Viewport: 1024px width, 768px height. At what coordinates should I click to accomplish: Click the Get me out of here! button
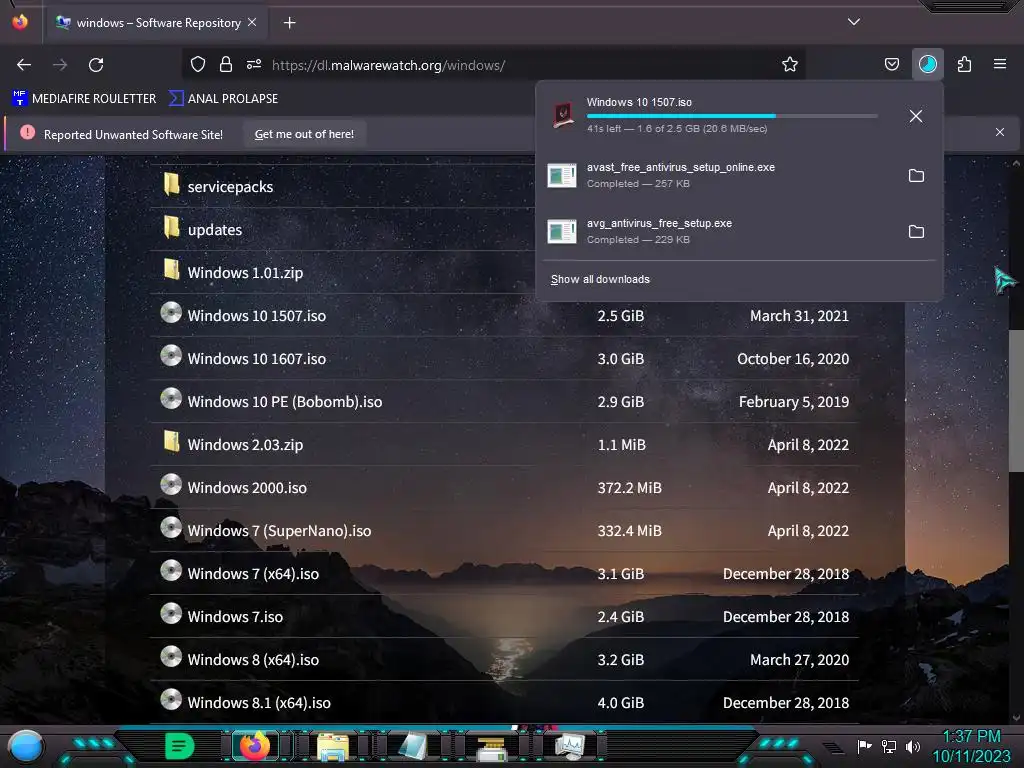click(304, 134)
